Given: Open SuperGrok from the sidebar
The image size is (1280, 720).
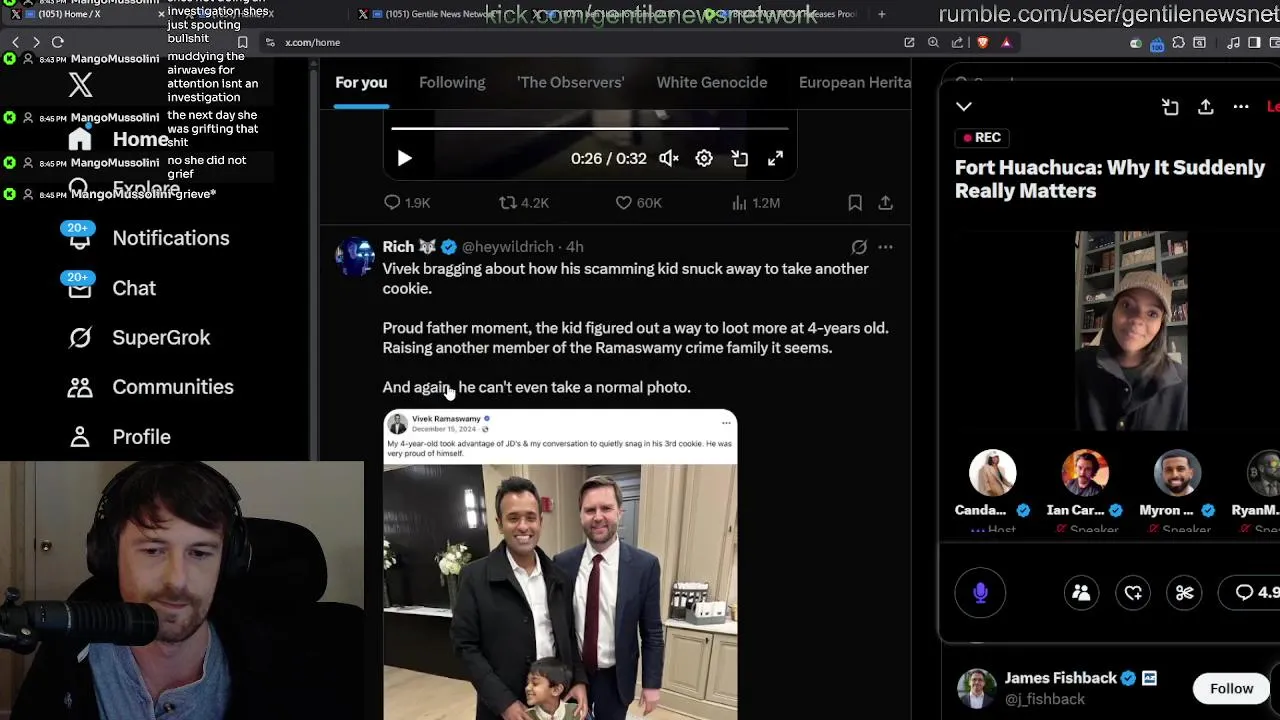Looking at the screenshot, I should pyautogui.click(x=138, y=338).
